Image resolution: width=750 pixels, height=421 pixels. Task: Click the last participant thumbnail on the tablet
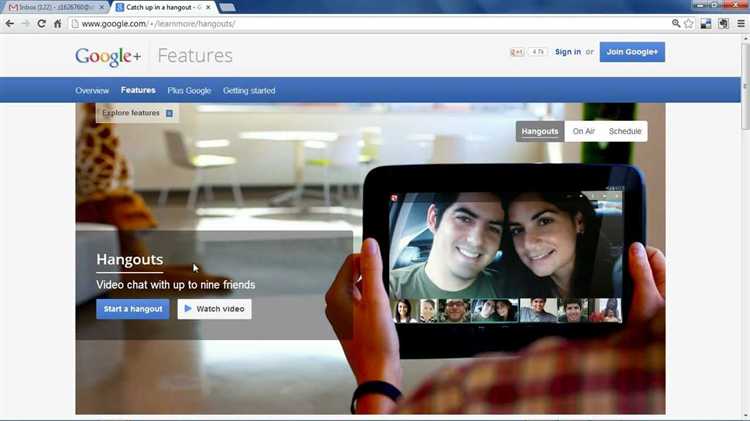pyautogui.click(x=605, y=310)
